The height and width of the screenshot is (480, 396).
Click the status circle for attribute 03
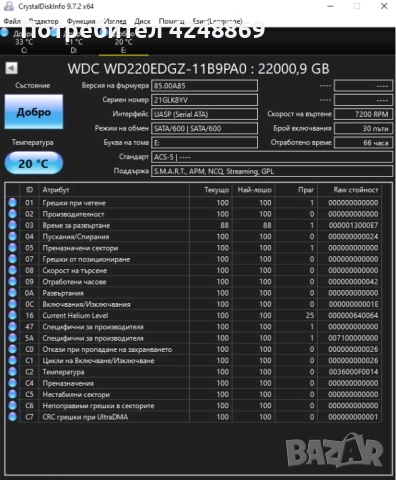coord(13,225)
